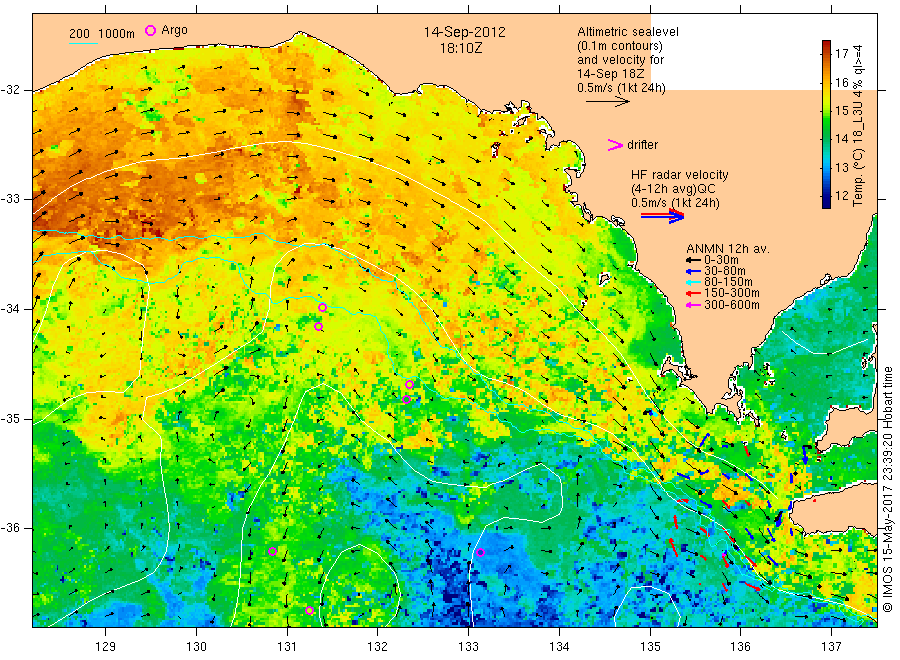The width and height of the screenshot is (900, 660).
Task: Select the blue 30-80m arrow in ANMN legend
Action: pyautogui.click(x=694, y=271)
